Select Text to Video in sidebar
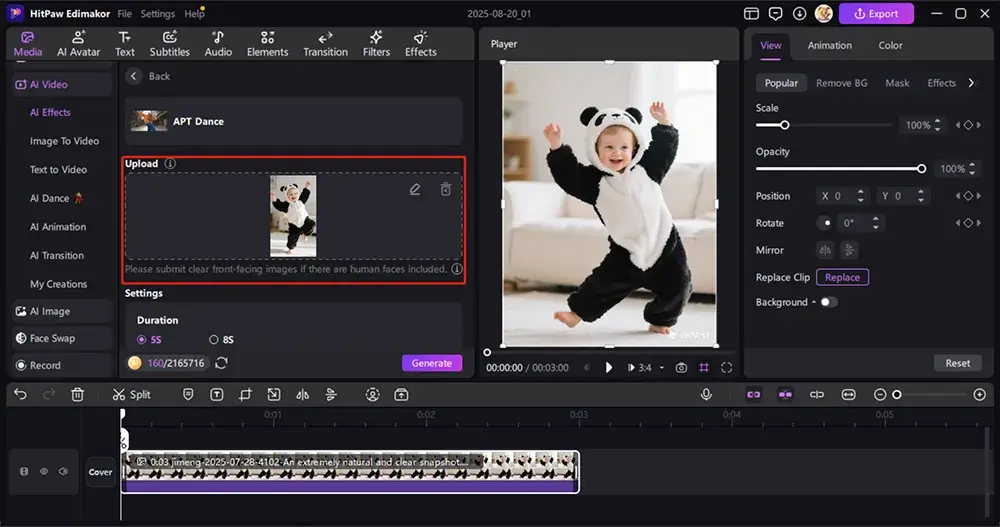The width and height of the screenshot is (1000, 527). (x=58, y=170)
